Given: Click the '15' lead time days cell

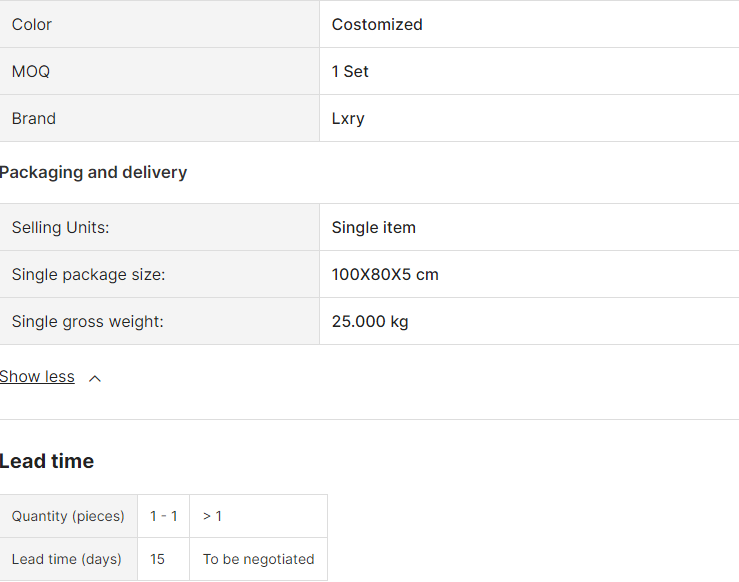Looking at the screenshot, I should pyautogui.click(x=158, y=559).
